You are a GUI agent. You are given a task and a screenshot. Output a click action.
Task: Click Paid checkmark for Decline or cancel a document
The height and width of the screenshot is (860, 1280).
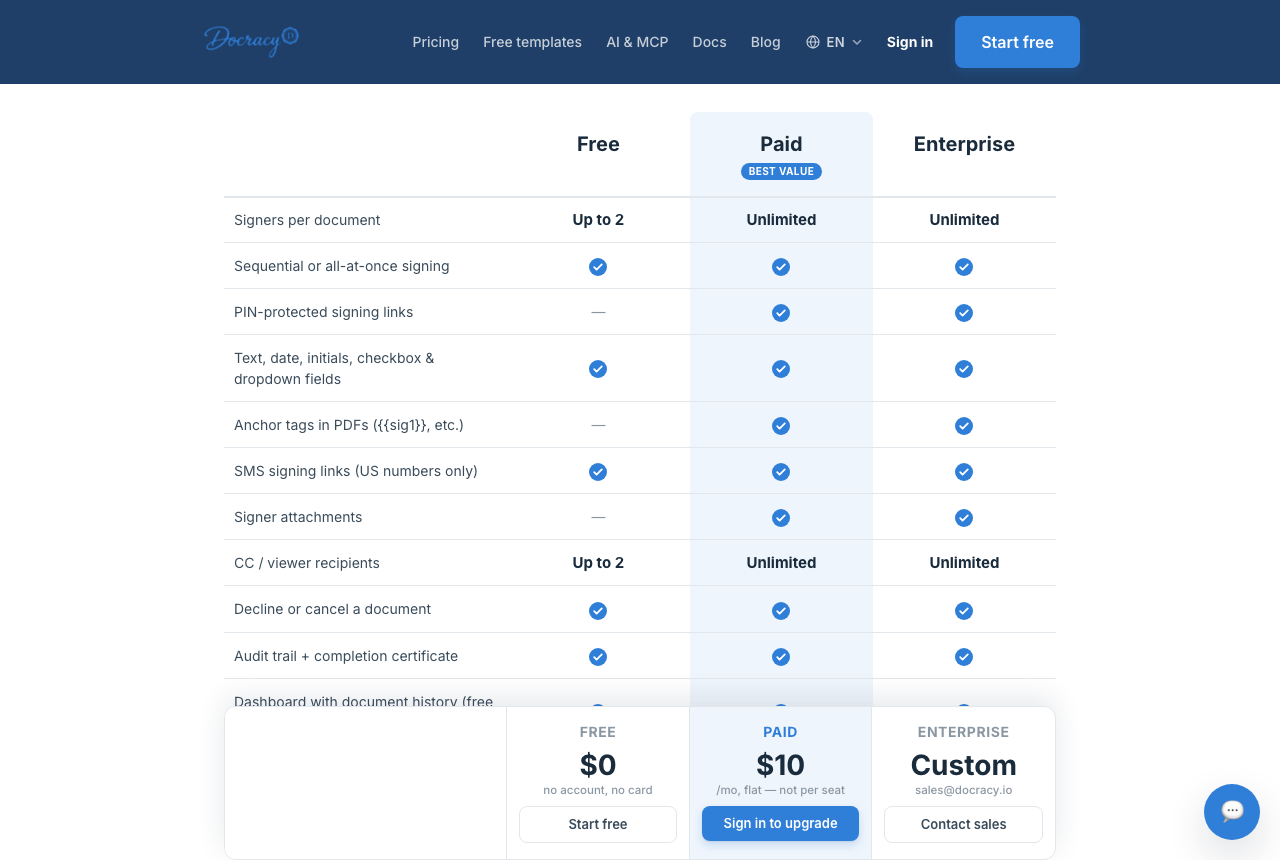point(781,611)
